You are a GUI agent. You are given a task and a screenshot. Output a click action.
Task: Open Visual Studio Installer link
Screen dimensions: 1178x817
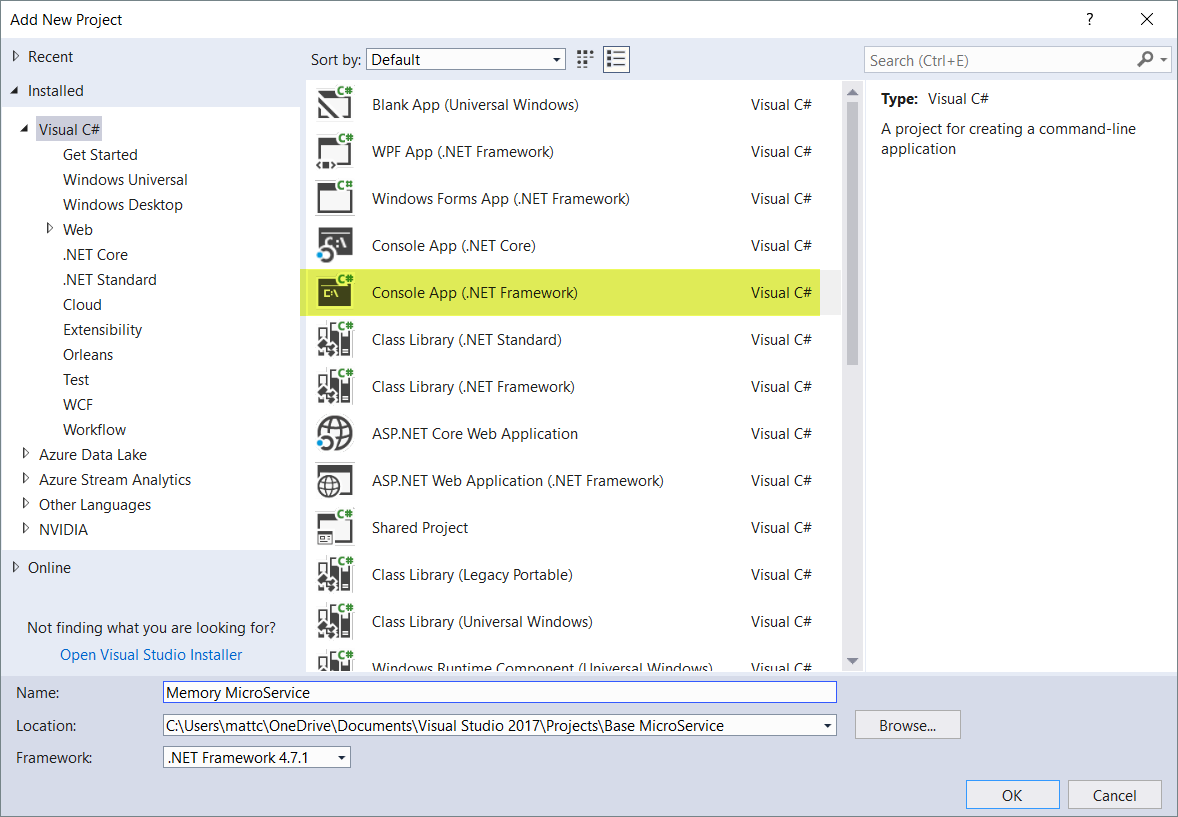point(151,655)
